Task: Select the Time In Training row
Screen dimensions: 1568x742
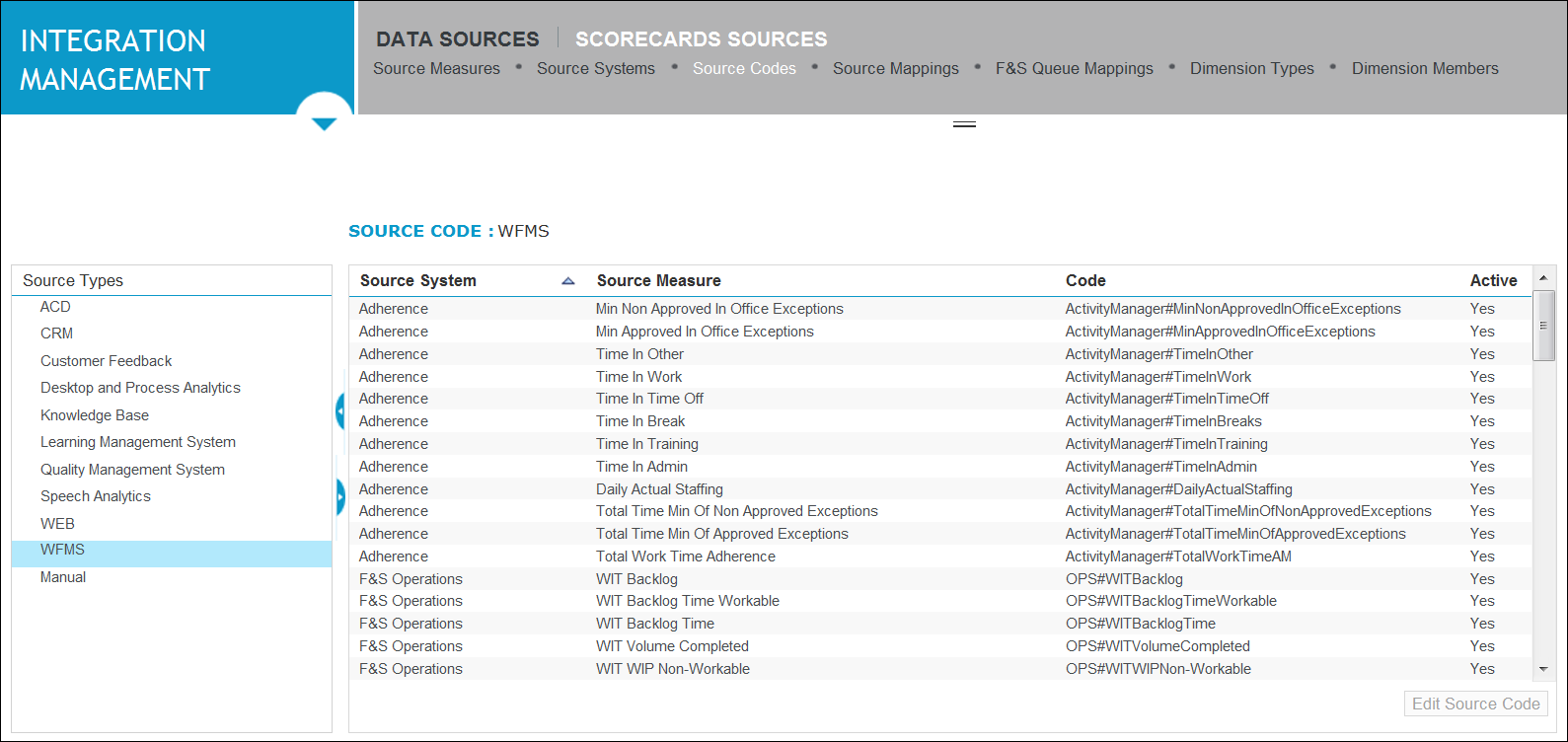Action: (940, 444)
